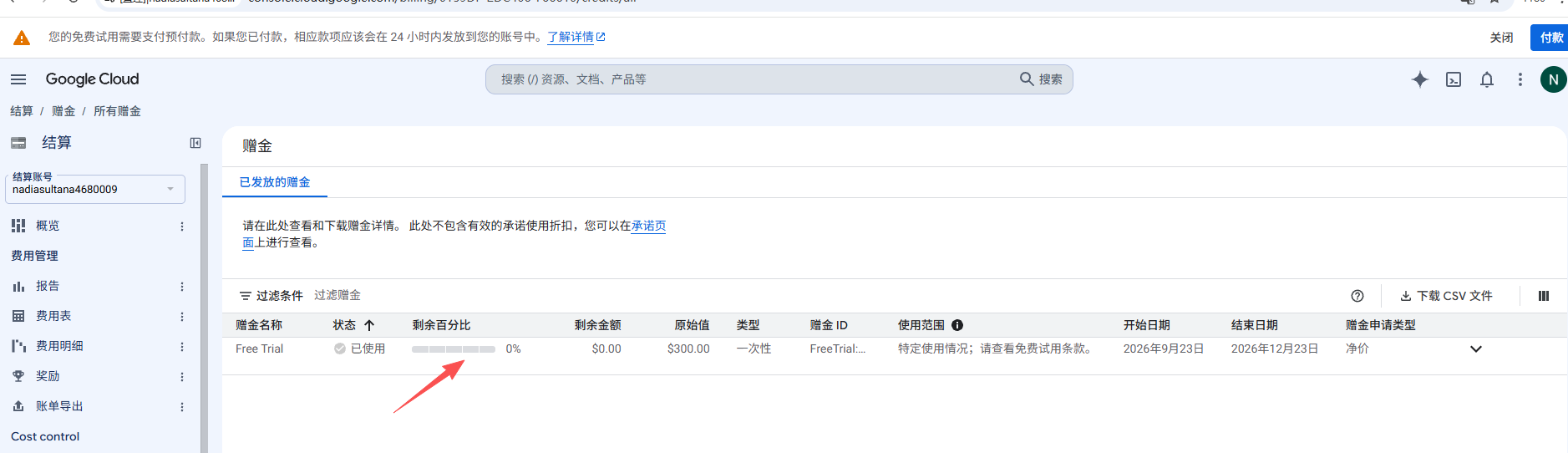The image size is (1568, 453).
Task: Open the top bar more options menu
Action: click(1520, 79)
